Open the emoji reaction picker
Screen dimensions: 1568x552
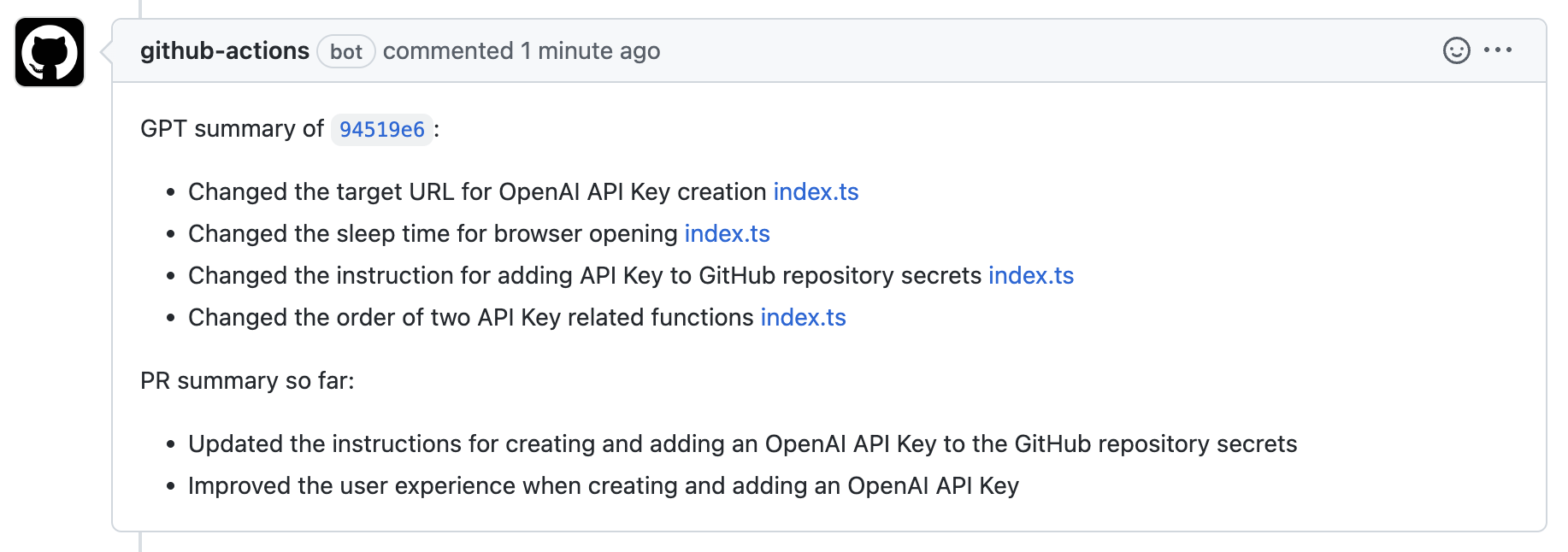tap(1456, 50)
